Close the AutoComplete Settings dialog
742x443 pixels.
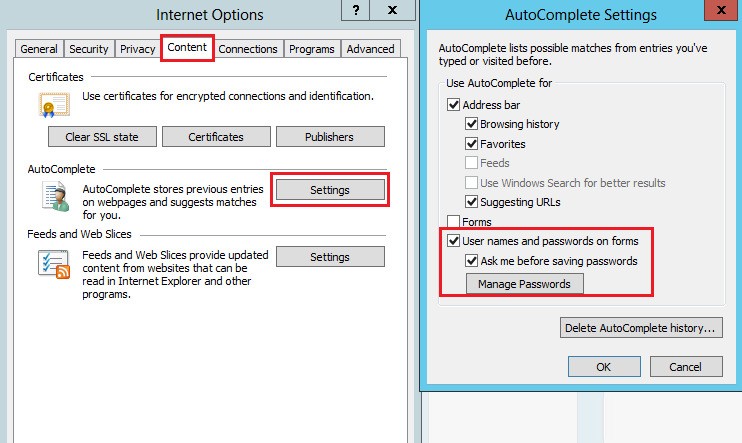[722, 14]
